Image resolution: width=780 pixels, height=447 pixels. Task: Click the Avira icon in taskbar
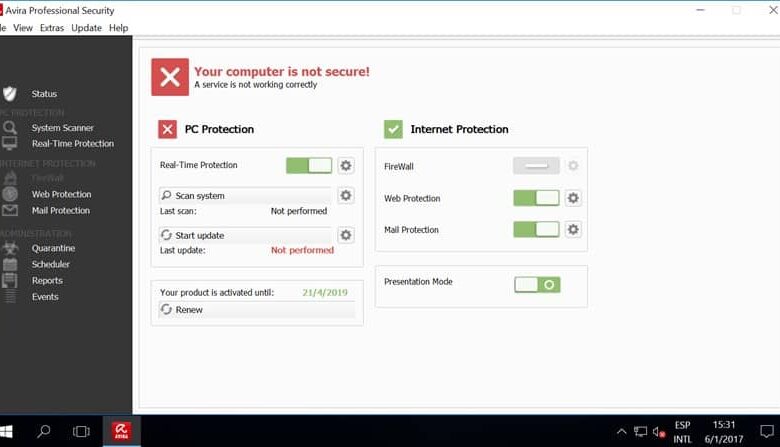coord(121,431)
